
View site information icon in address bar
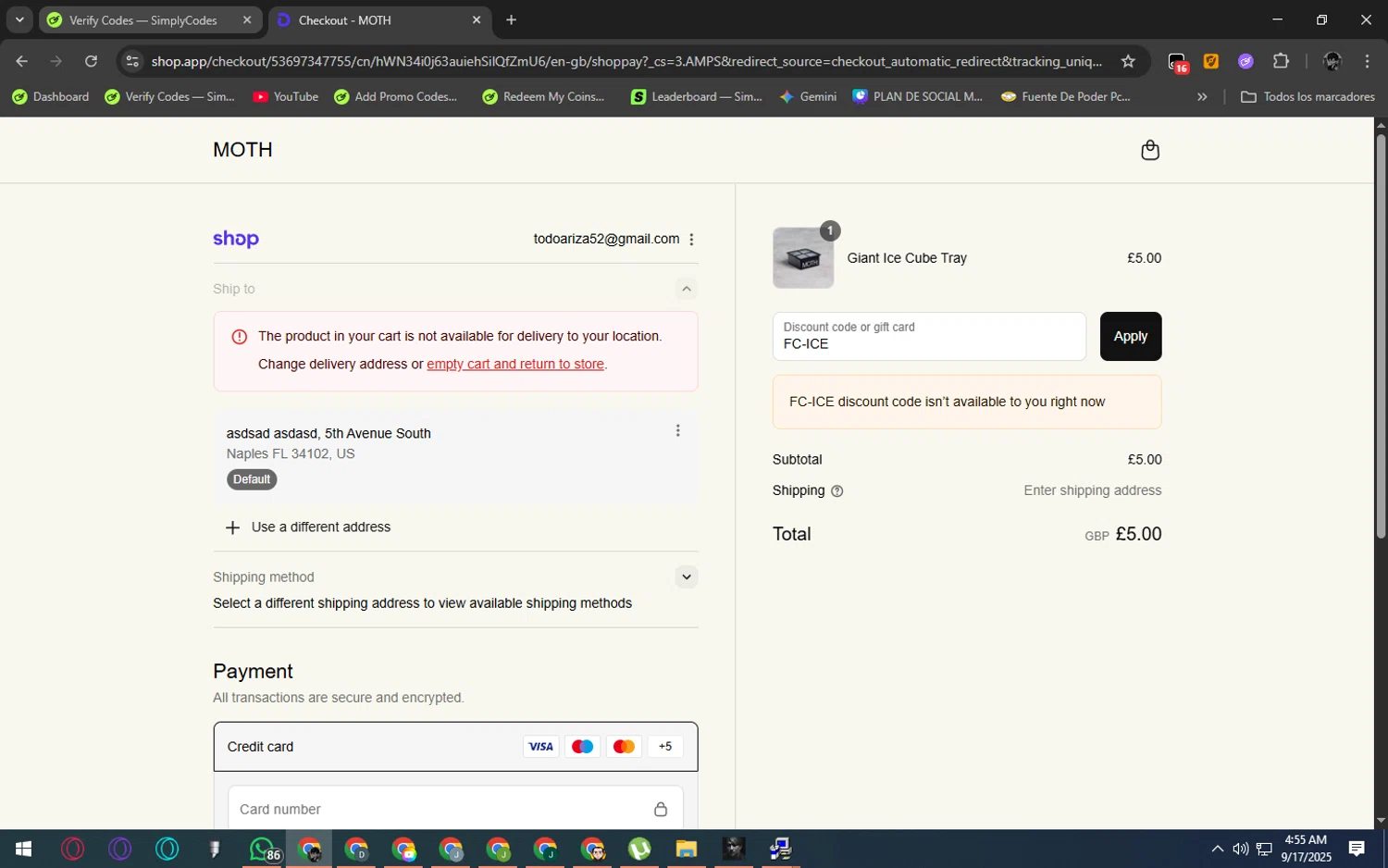point(132,61)
